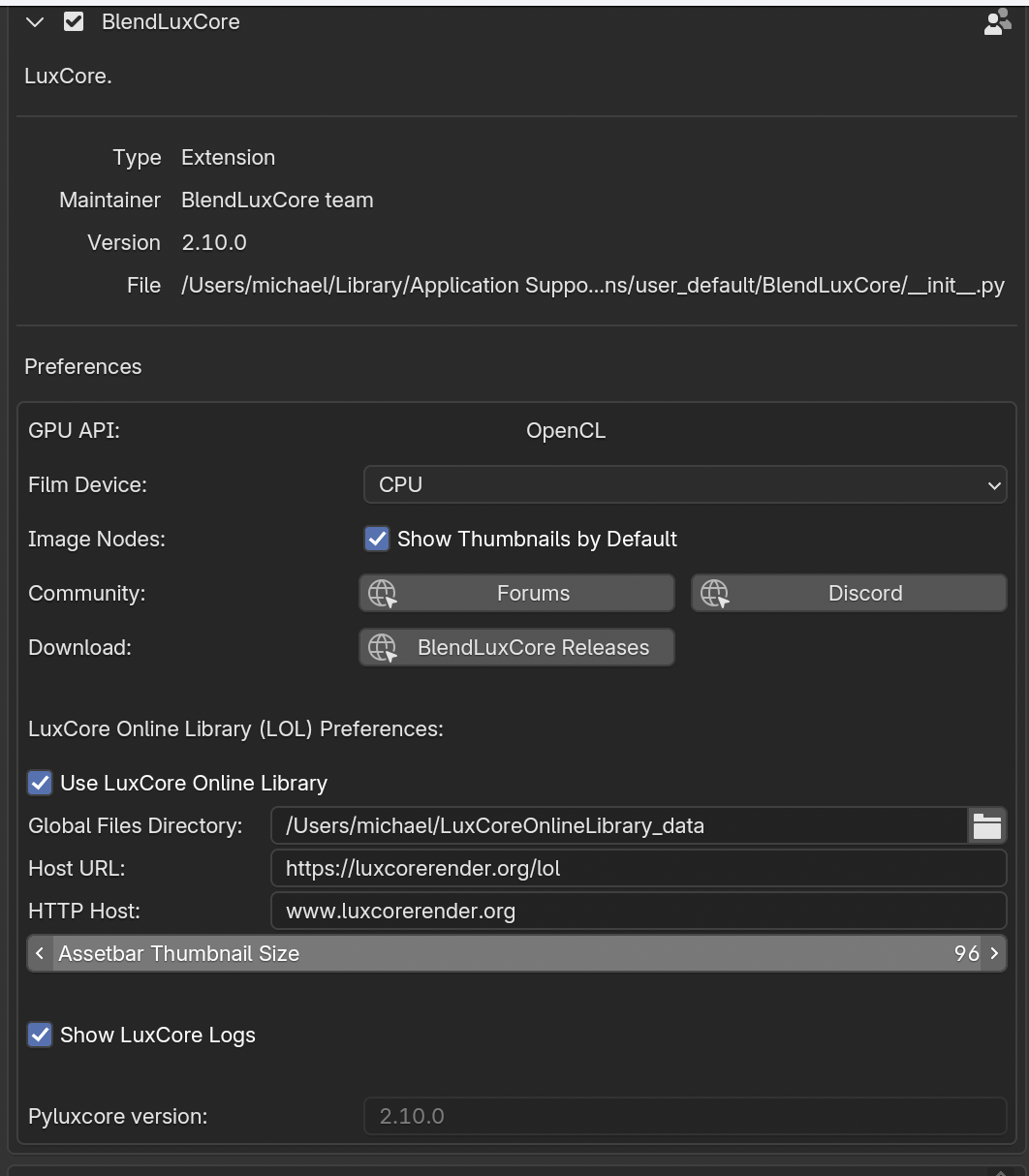Disable the BlendLuxCore add-on checkbox
The image size is (1029, 1176).
tap(74, 22)
